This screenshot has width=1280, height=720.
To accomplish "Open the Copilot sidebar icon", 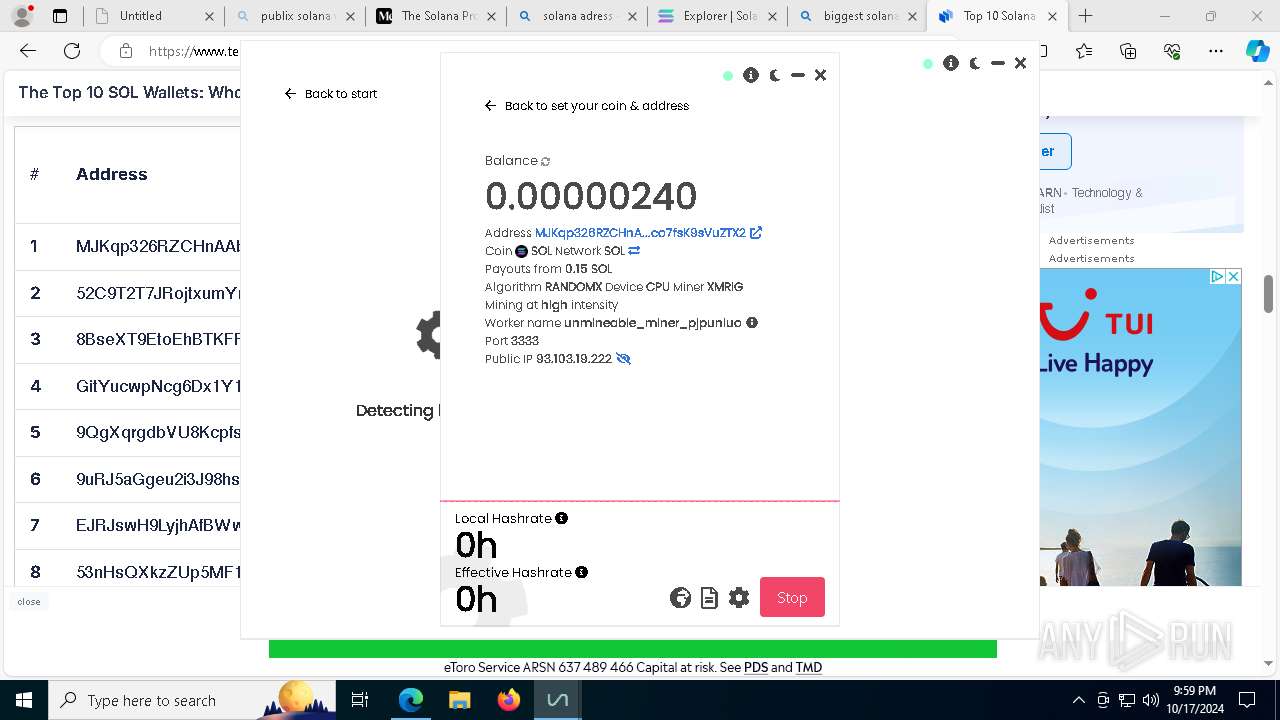I will point(1257,51).
